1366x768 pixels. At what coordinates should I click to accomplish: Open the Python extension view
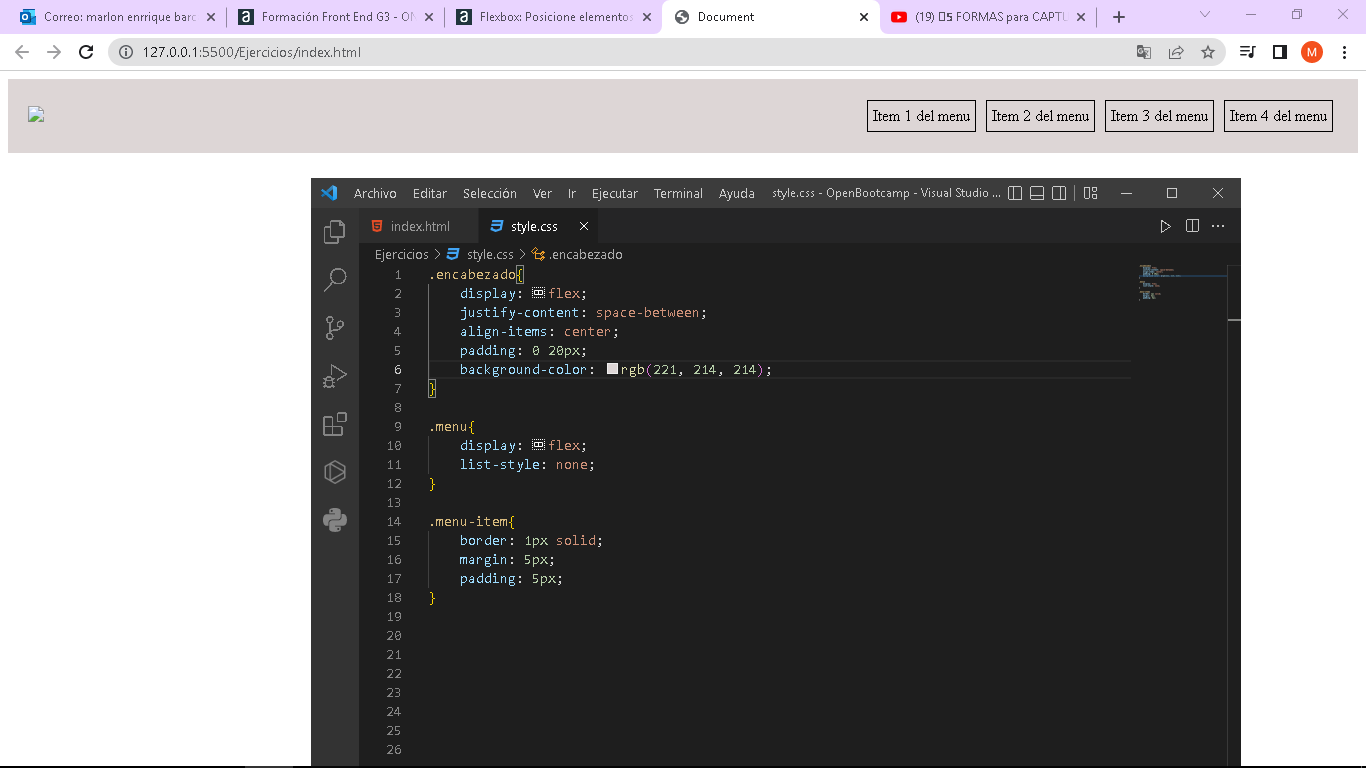point(335,520)
